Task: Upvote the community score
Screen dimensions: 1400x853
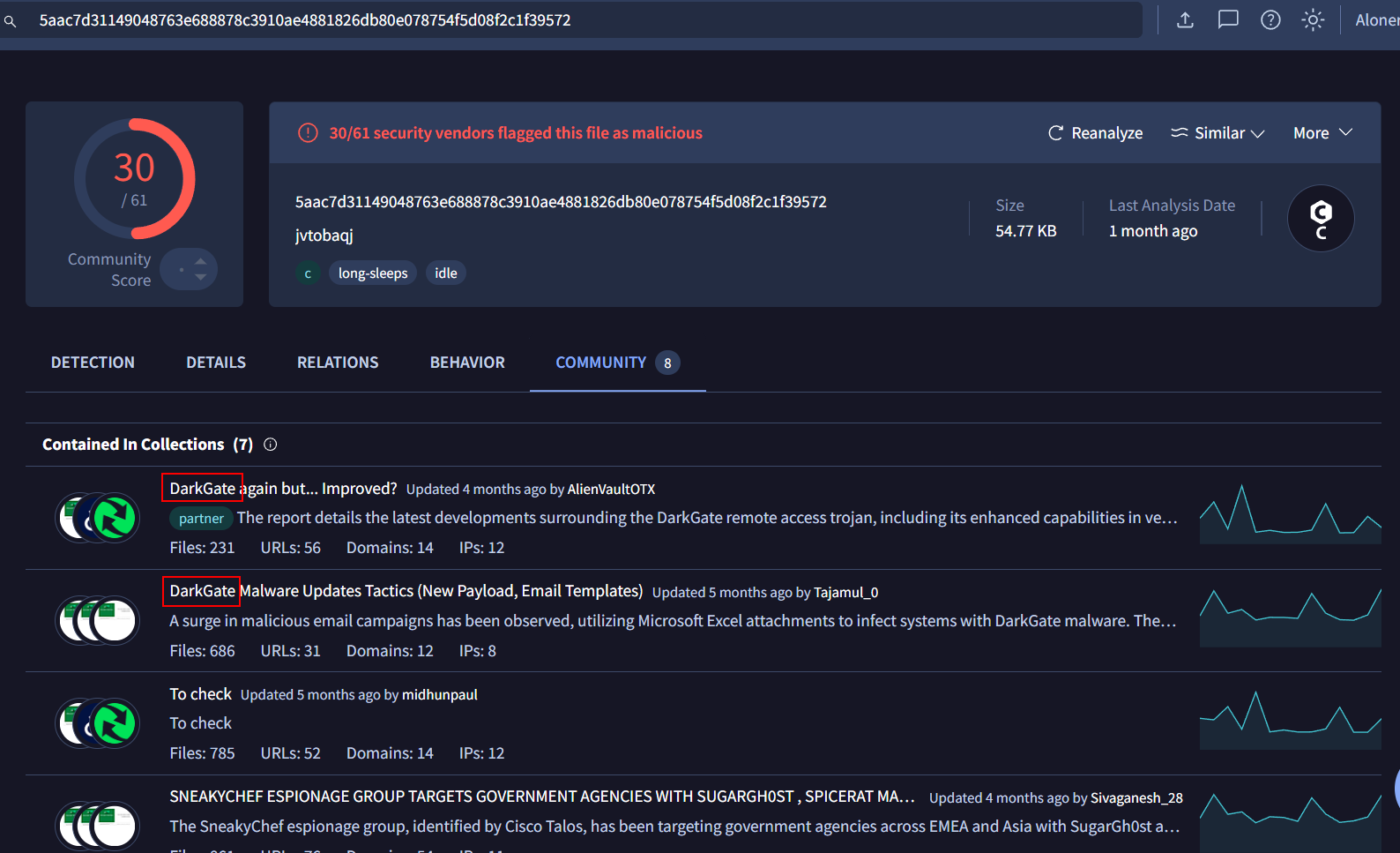Action: click(201, 261)
